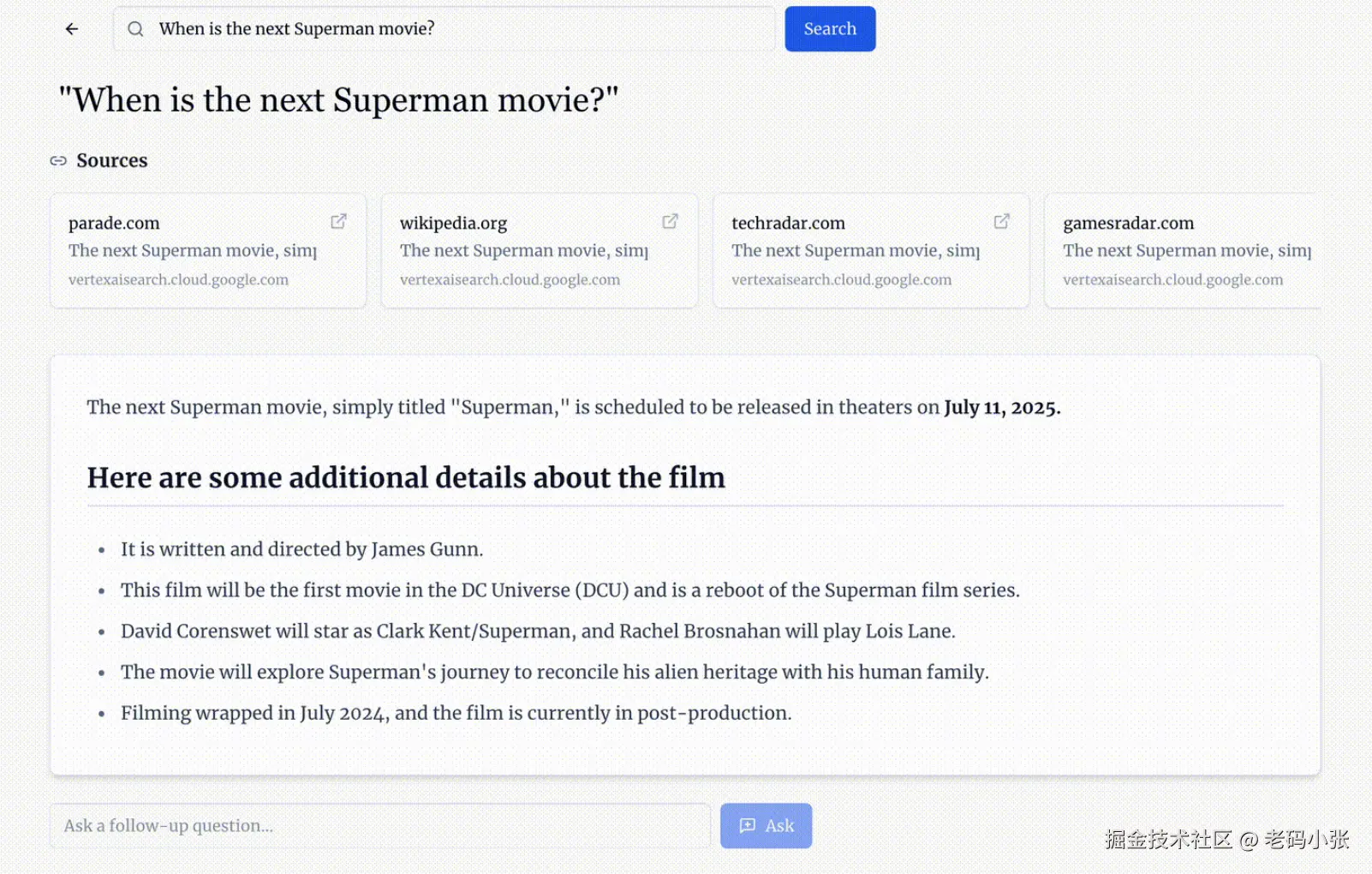Open external link icon on techradar.com card
Screen dimensions: 1372x874
tap(1001, 222)
